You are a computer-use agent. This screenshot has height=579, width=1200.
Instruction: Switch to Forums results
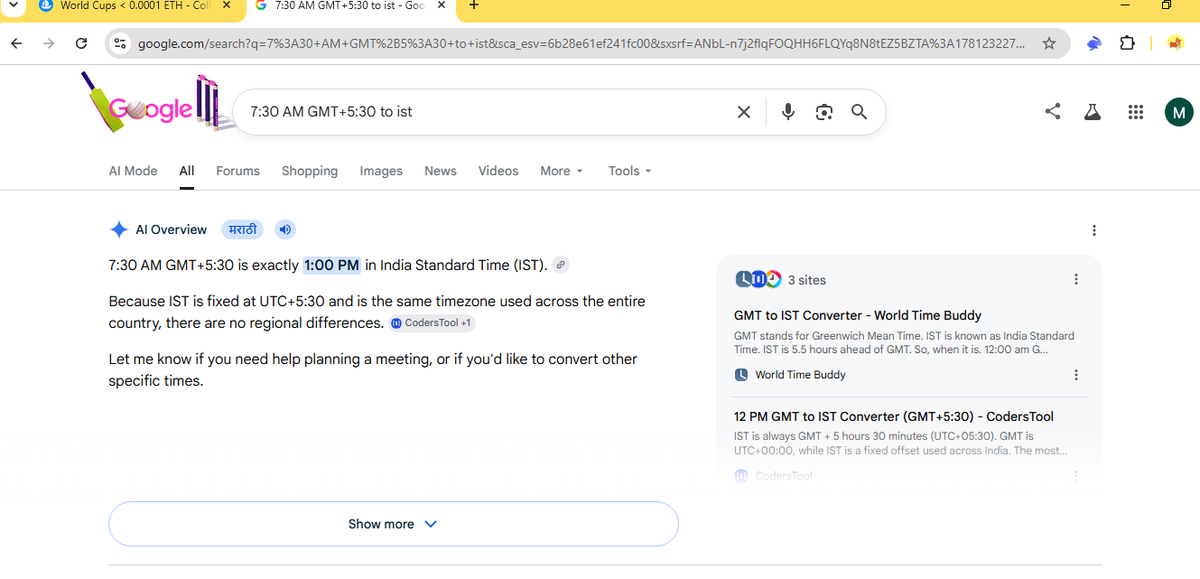(238, 171)
